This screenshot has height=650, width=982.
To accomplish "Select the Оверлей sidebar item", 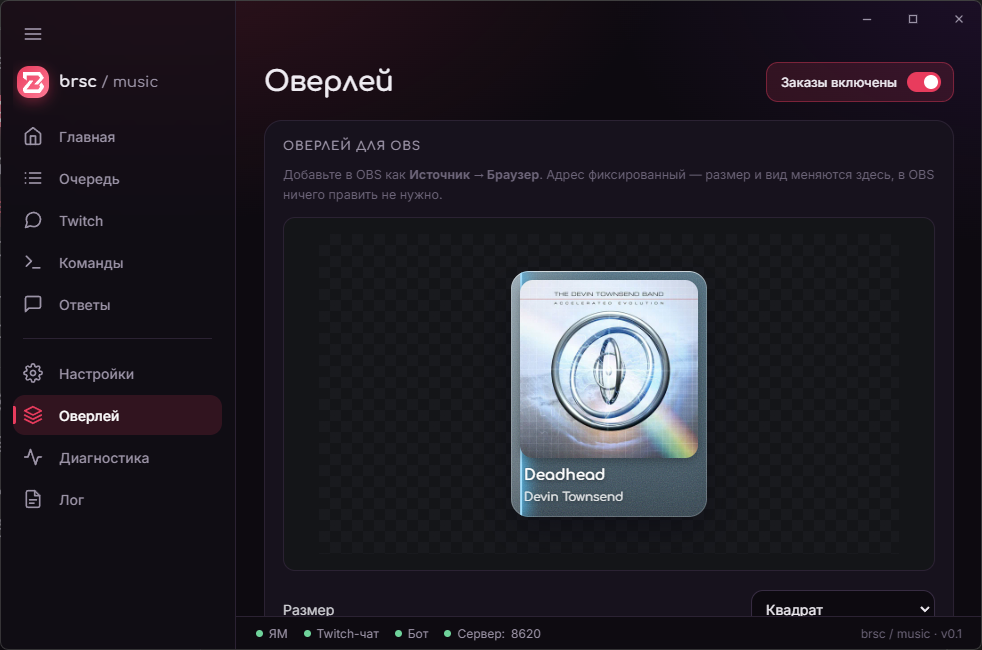I will (x=118, y=415).
